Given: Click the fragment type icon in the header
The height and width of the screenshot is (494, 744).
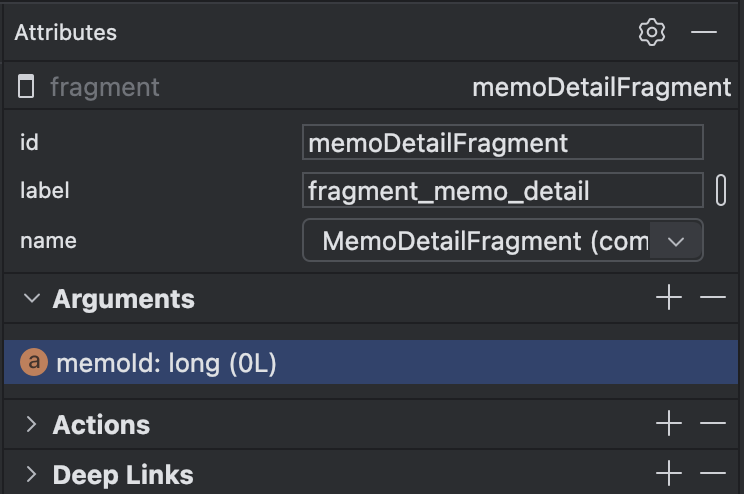Looking at the screenshot, I should (27, 87).
